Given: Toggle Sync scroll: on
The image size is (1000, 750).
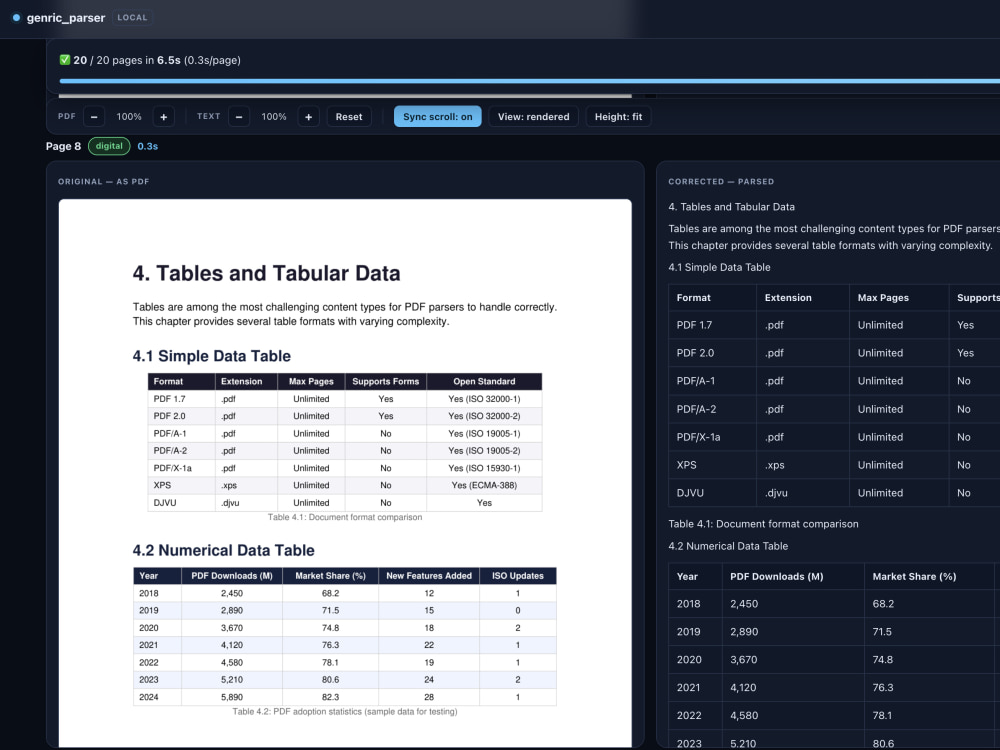Looking at the screenshot, I should click(x=438, y=117).
